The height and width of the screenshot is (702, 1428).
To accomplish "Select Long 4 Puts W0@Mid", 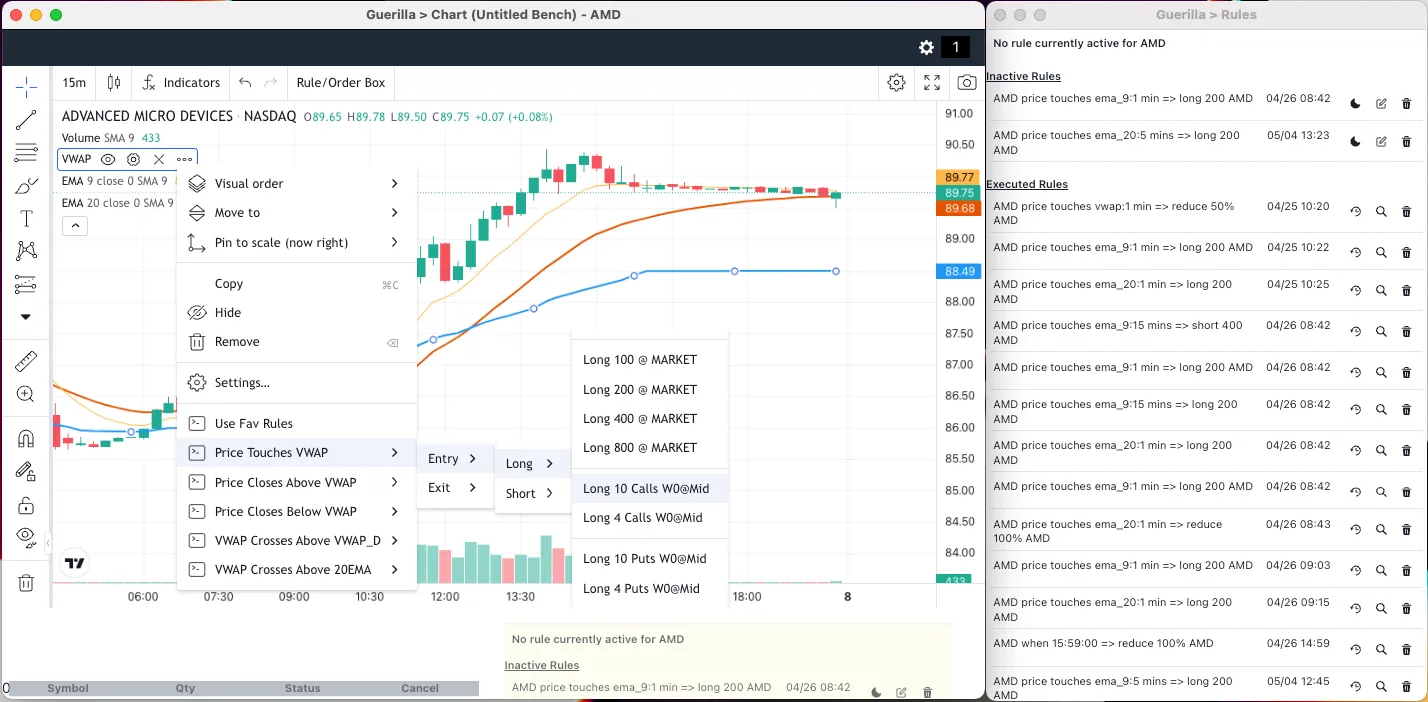I will (x=650, y=589).
